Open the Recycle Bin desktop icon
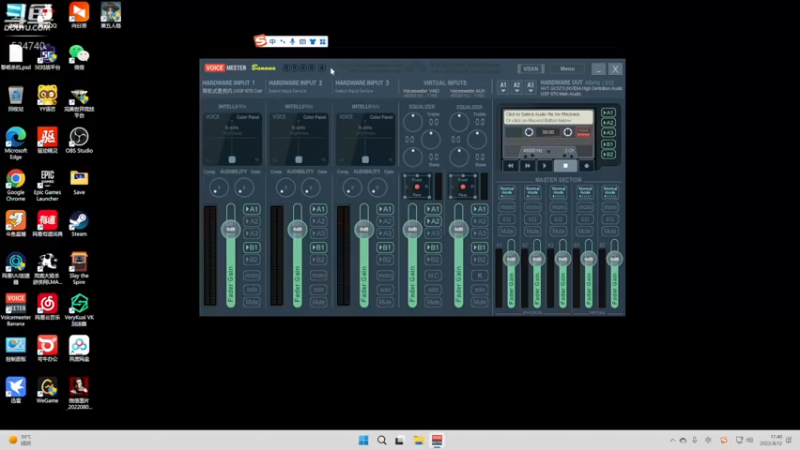 [16, 98]
